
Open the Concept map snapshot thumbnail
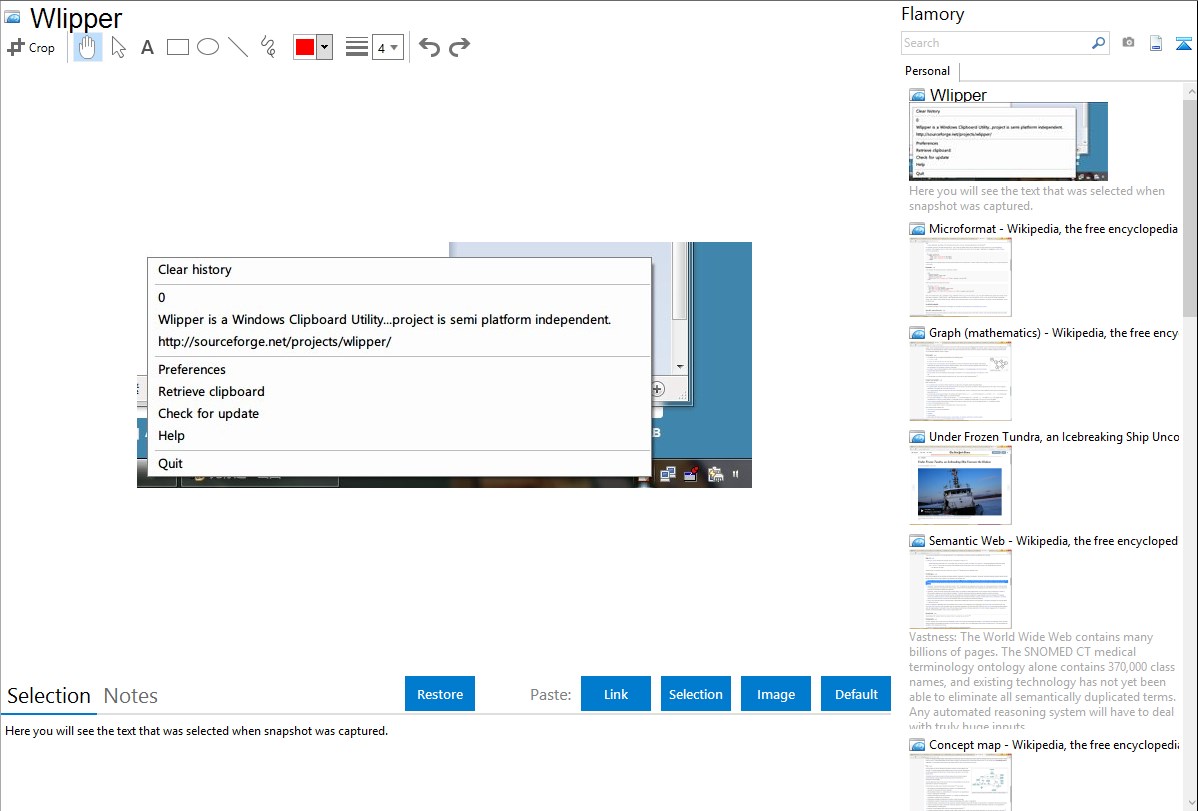tap(960, 782)
